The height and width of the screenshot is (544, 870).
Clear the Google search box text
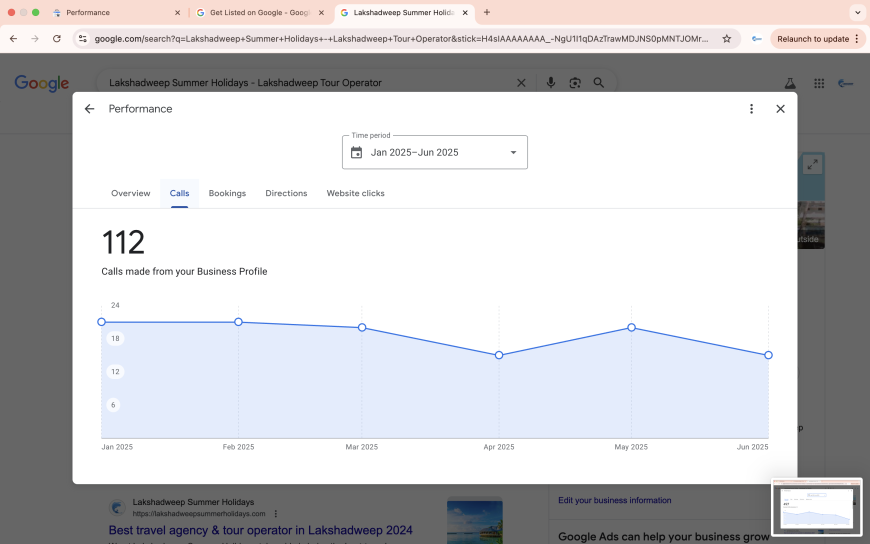pos(520,83)
